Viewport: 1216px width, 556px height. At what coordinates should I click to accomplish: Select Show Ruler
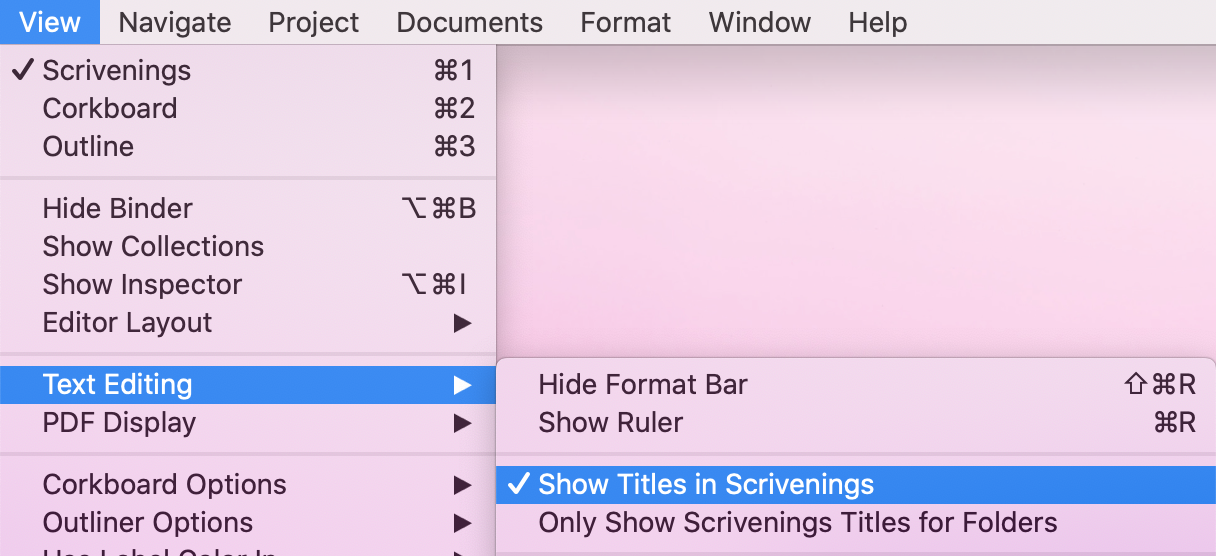[856, 423]
